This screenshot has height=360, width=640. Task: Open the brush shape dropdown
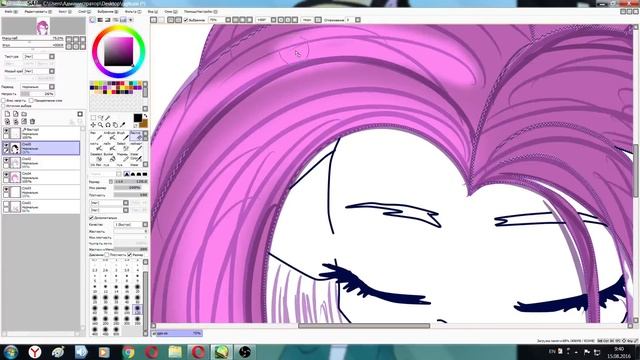[126, 203]
